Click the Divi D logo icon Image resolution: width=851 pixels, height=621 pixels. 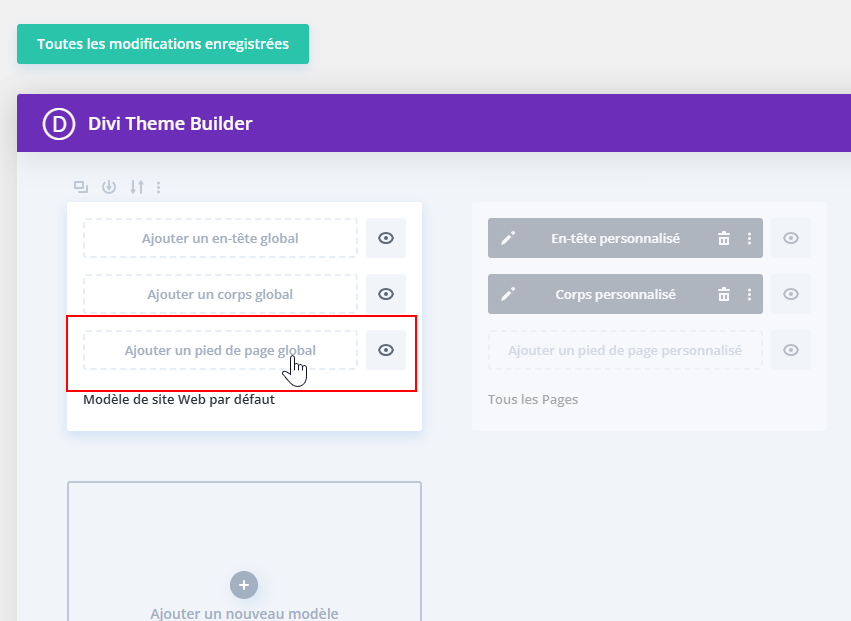[x=59, y=124]
